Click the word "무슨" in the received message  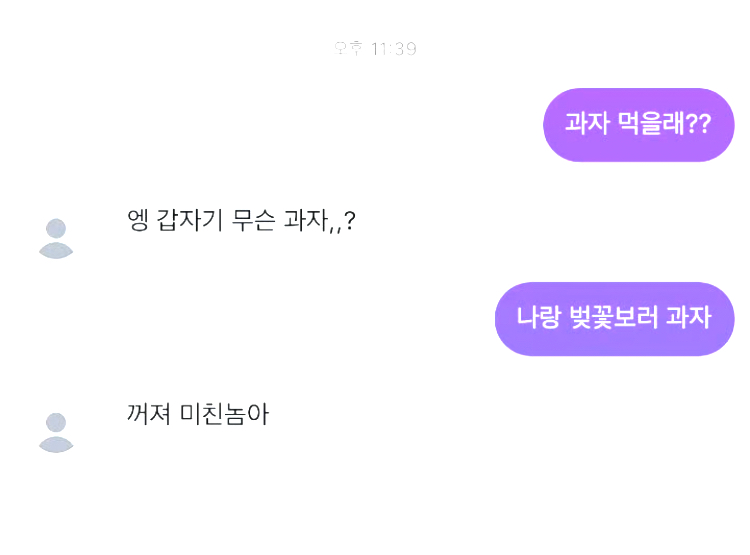(257, 220)
